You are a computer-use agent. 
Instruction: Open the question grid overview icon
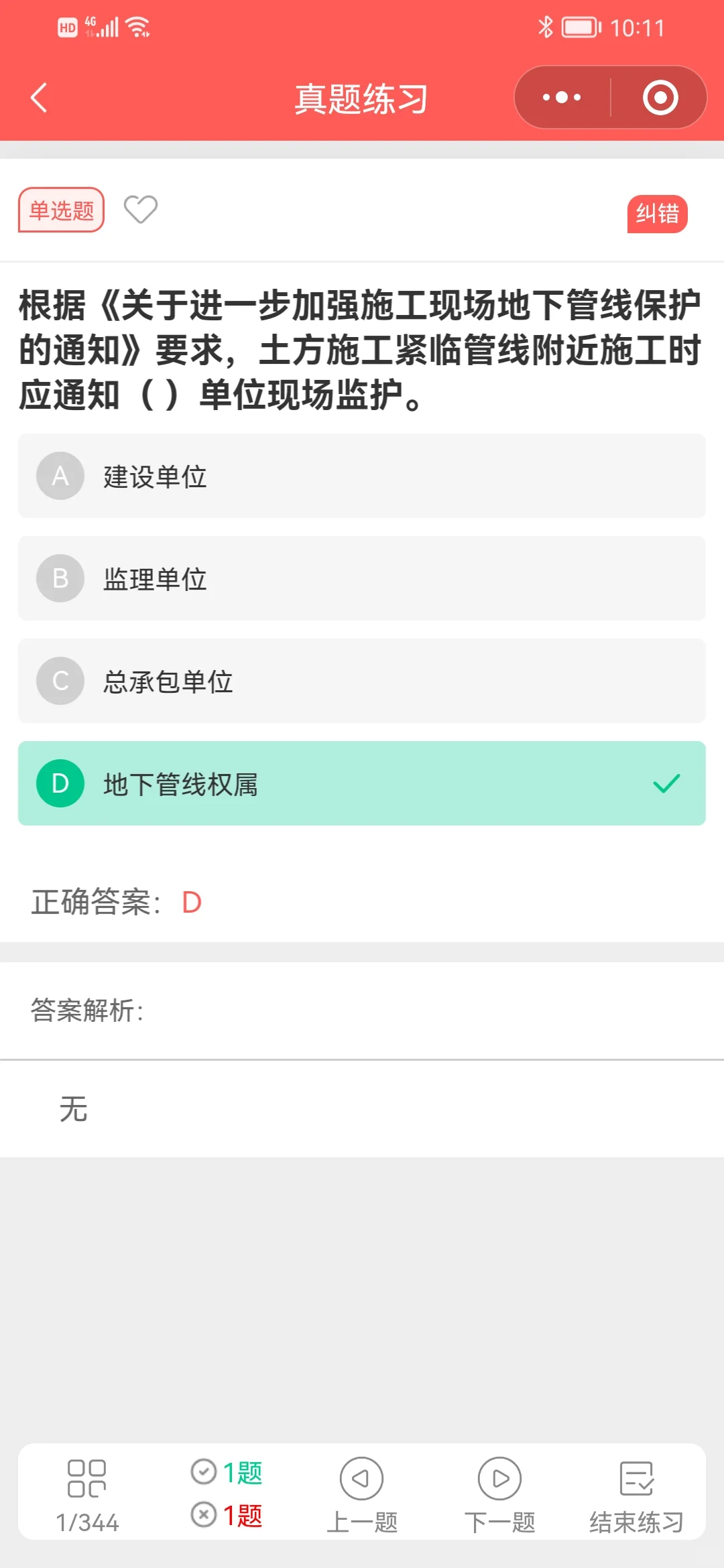click(87, 1478)
